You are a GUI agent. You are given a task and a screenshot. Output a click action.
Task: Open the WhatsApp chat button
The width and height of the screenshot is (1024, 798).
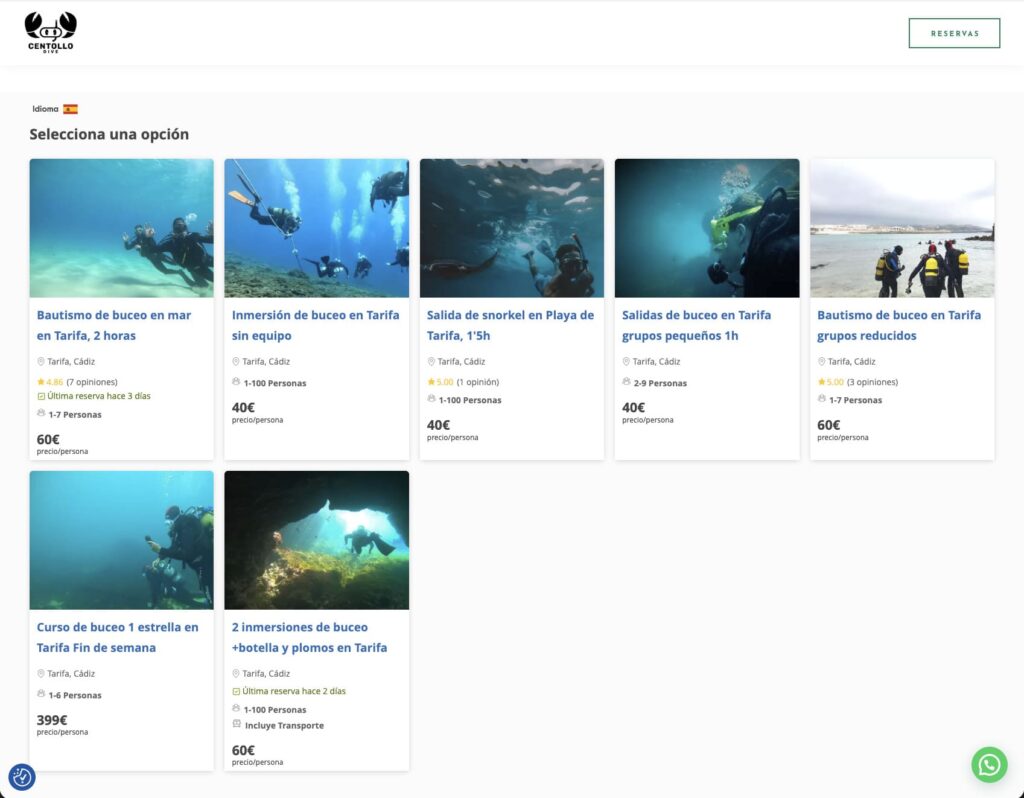[989, 764]
